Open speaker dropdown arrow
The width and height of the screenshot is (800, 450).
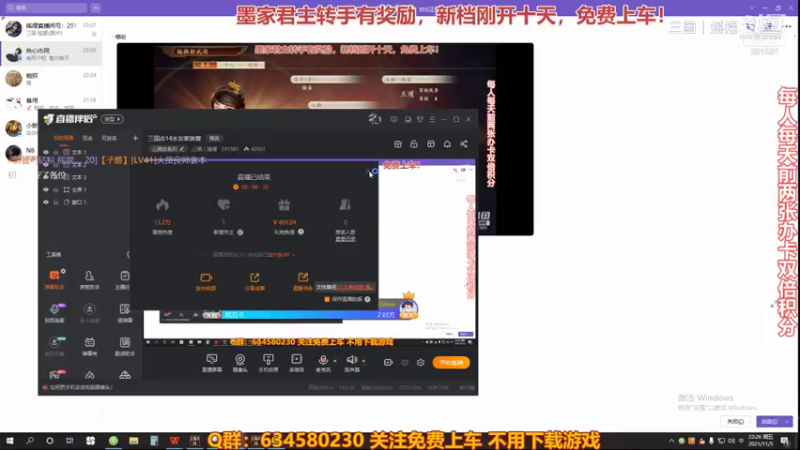point(363,361)
